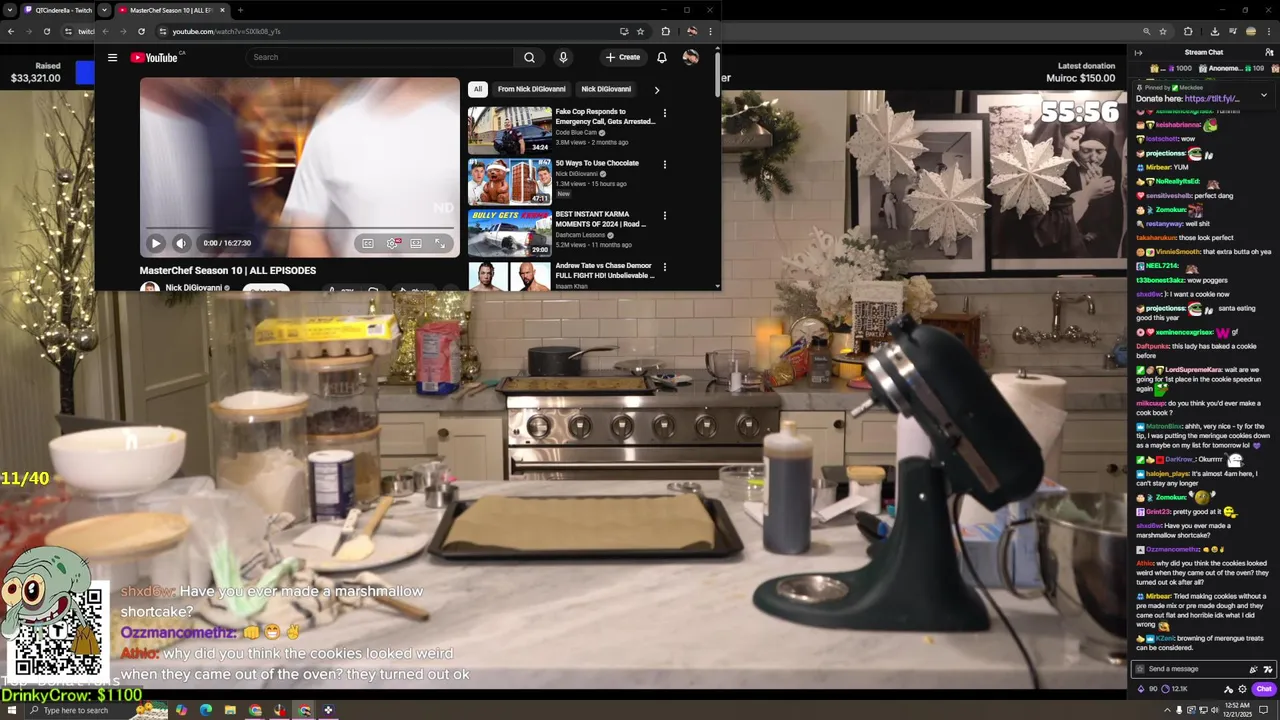The image size is (1280, 720).
Task: Open Twitch chat community users list
Action: [x=1269, y=52]
